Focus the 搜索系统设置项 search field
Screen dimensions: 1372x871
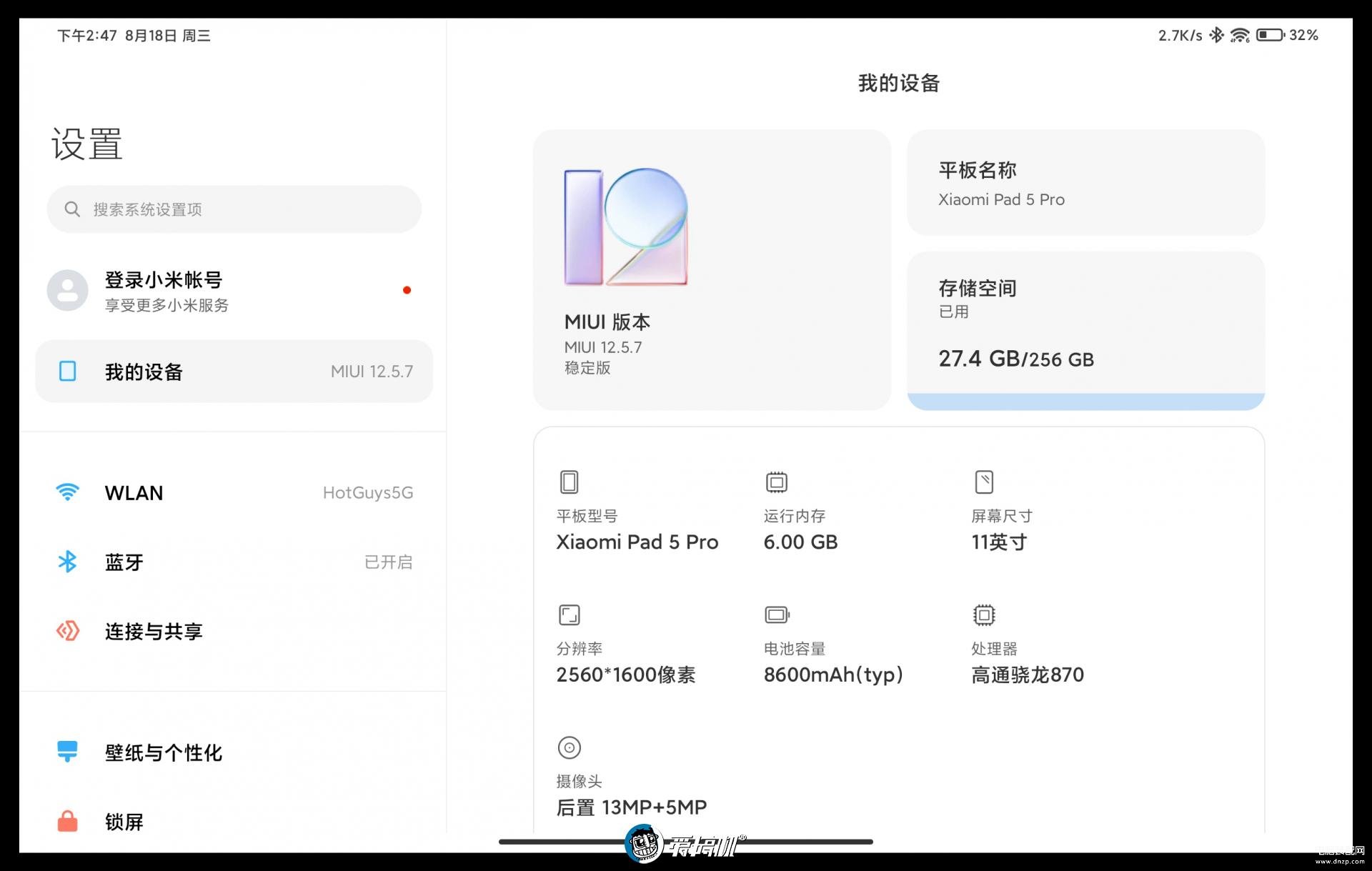click(x=234, y=209)
